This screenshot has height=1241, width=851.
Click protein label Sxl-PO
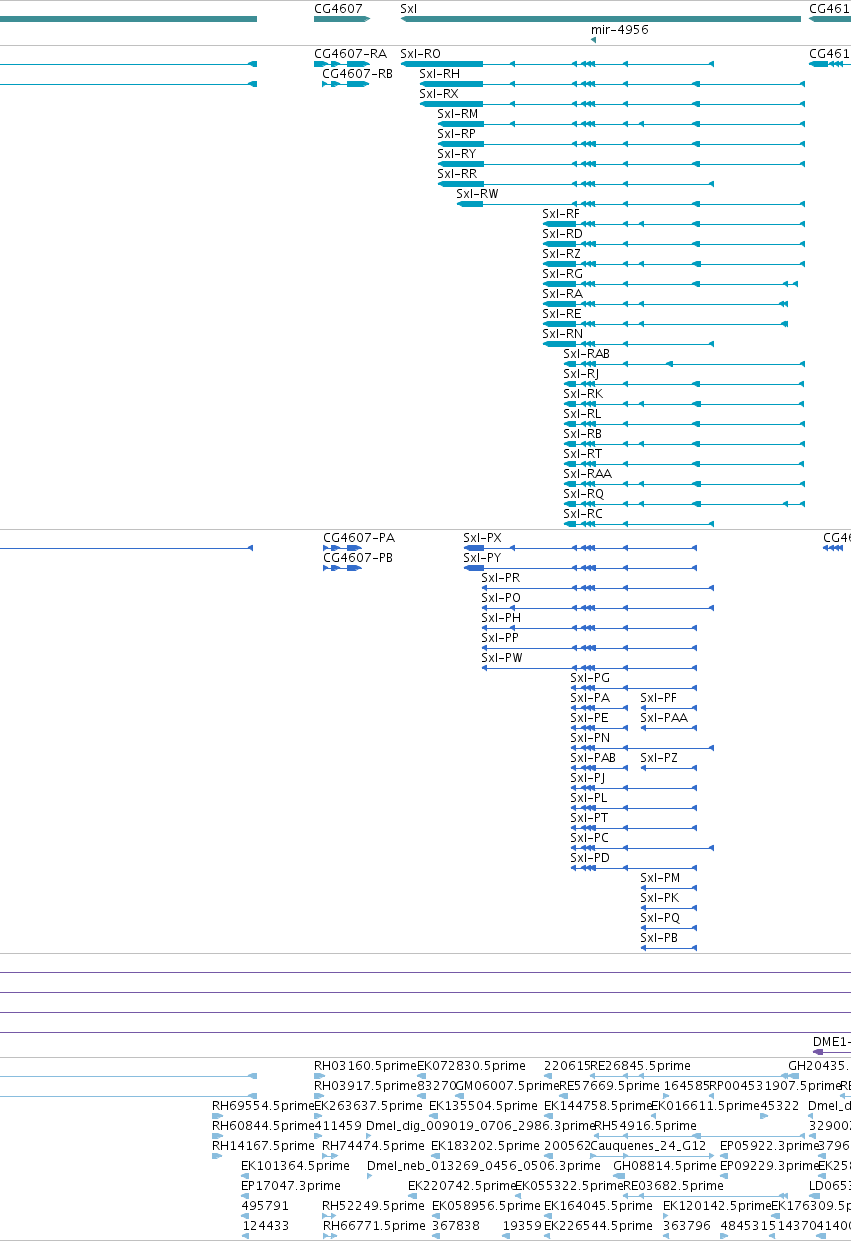pos(501,598)
